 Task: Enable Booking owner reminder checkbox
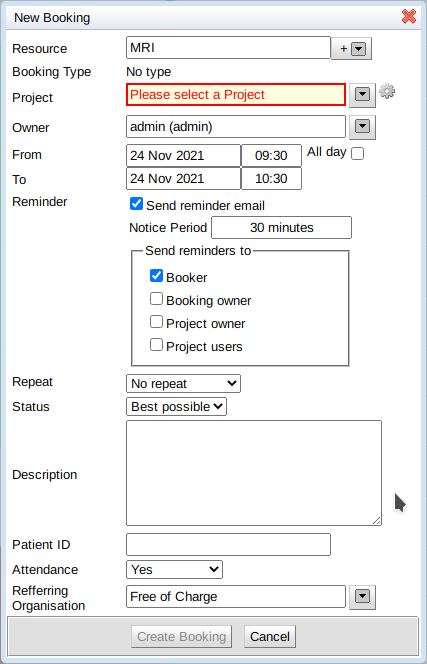[156, 299]
